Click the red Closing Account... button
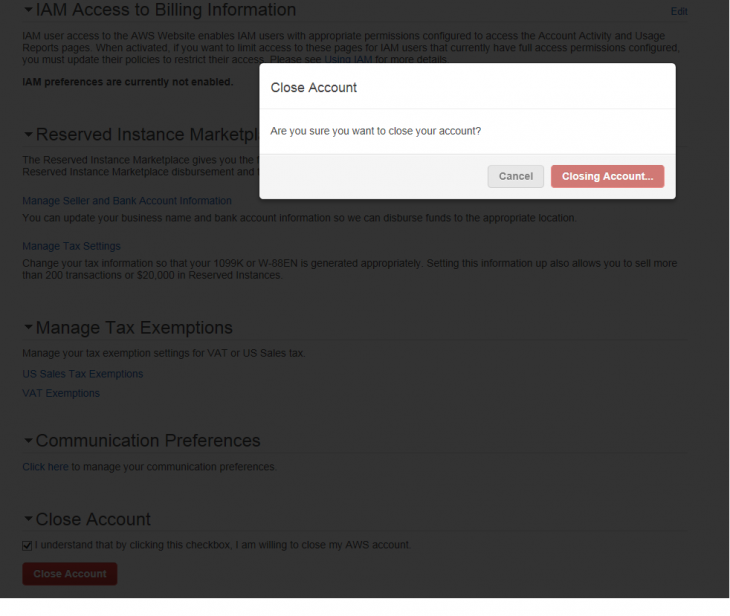 607,176
